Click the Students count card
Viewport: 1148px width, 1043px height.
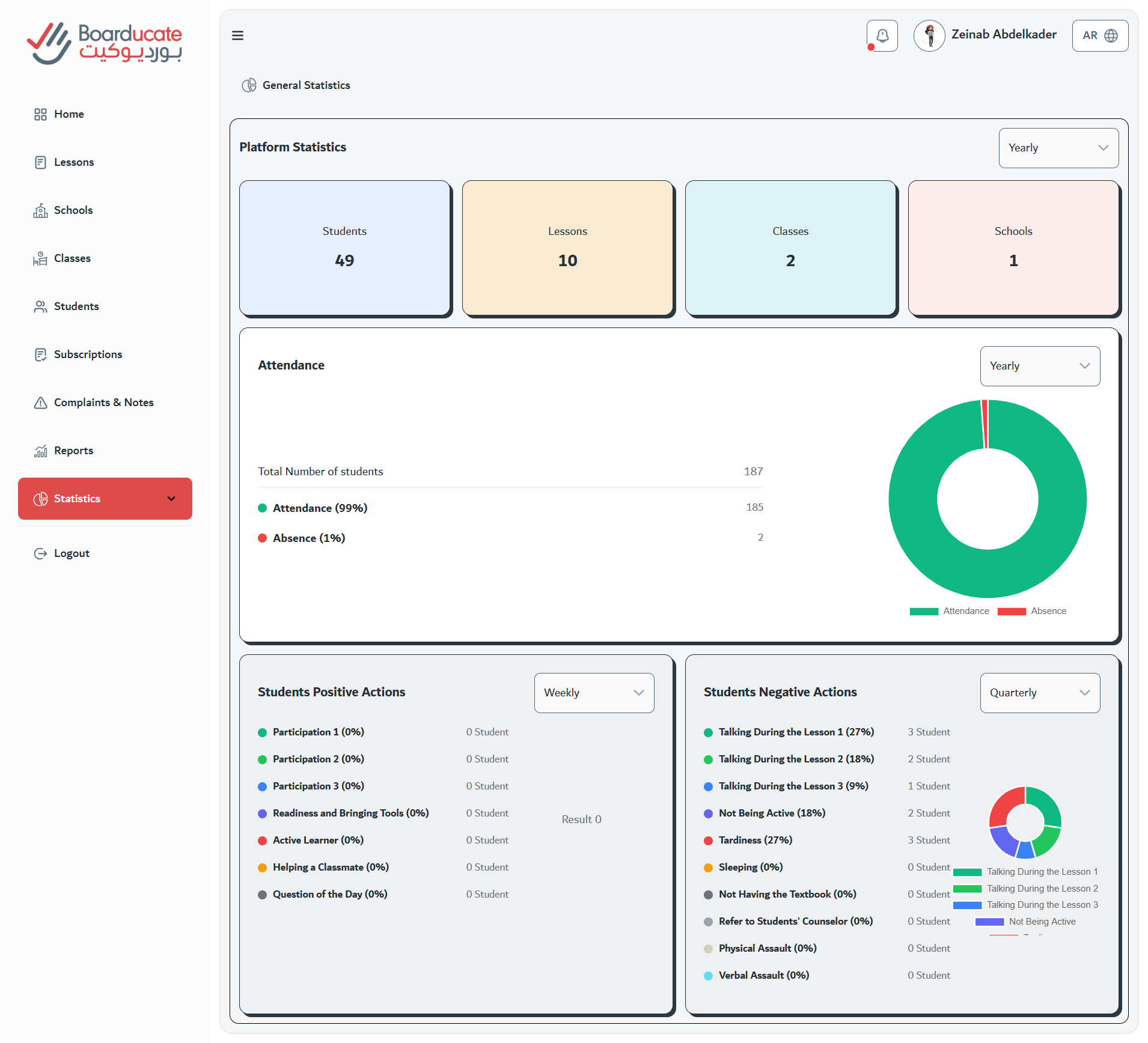click(344, 248)
